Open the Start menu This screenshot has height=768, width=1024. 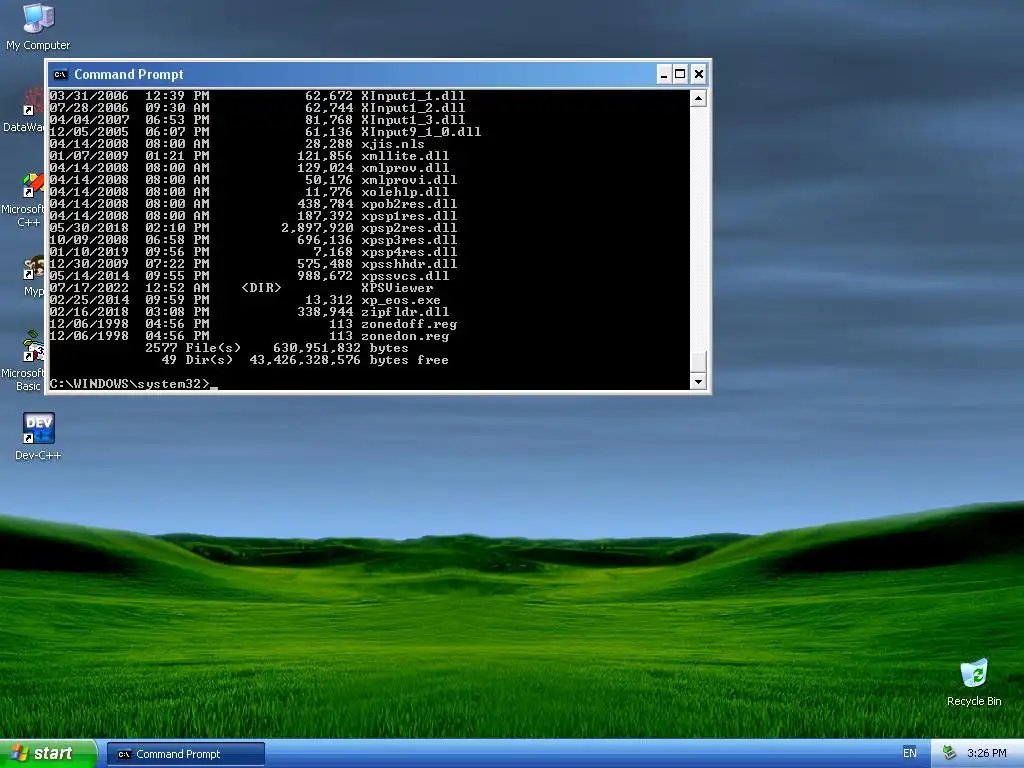(48, 754)
